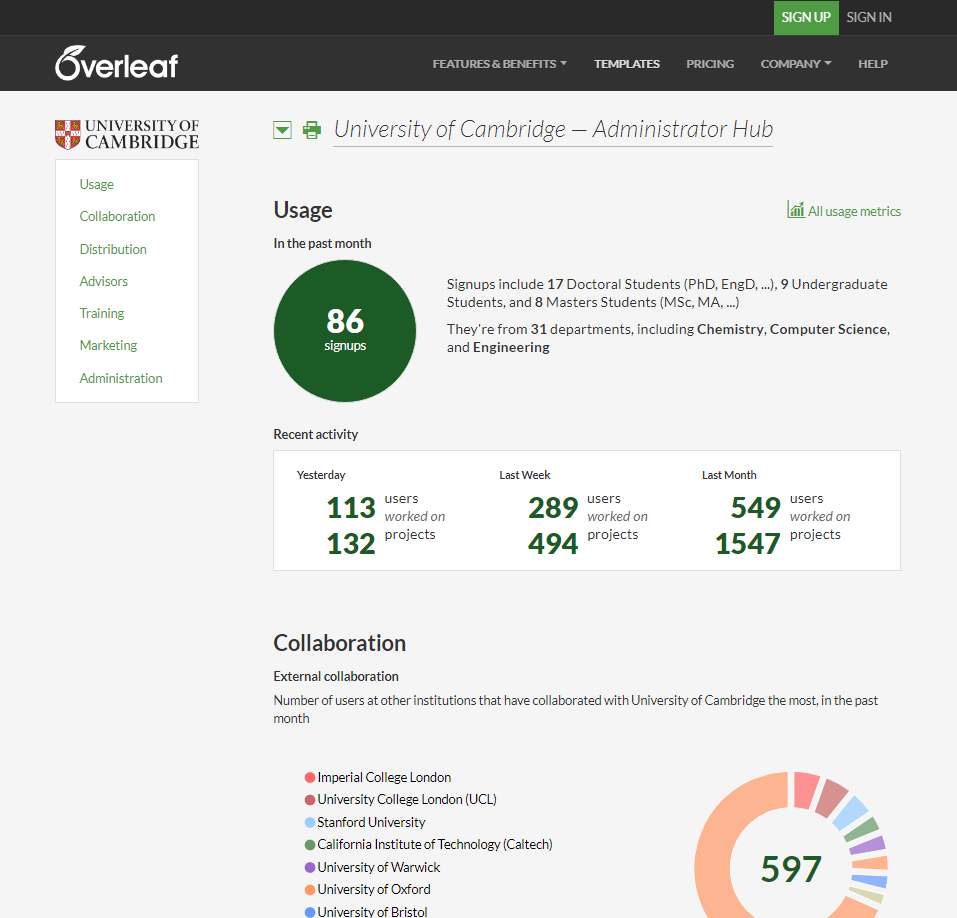This screenshot has width=957, height=918.
Task: Open Advisors in the sidebar
Action: pos(104,281)
